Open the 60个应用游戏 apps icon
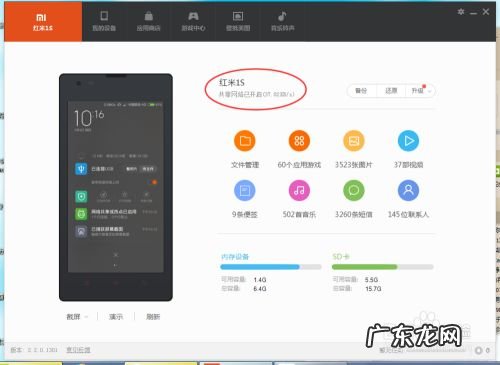The width and height of the screenshot is (500, 365). click(299, 141)
